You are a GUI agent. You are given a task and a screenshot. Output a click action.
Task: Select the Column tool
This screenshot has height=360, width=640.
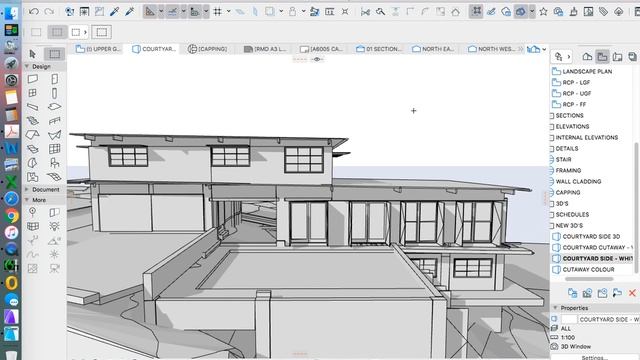tap(54, 93)
